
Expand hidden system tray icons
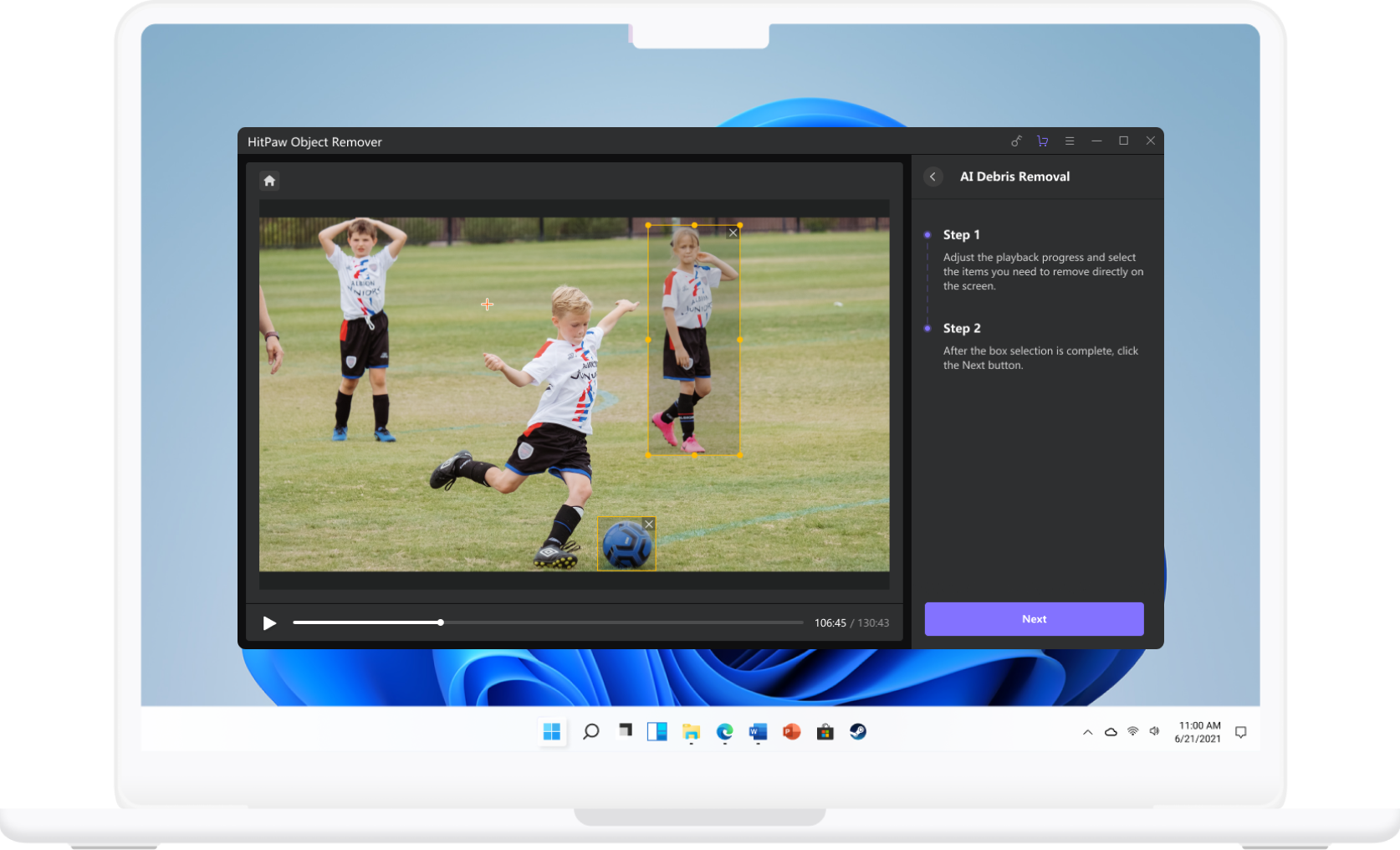pos(1087,731)
